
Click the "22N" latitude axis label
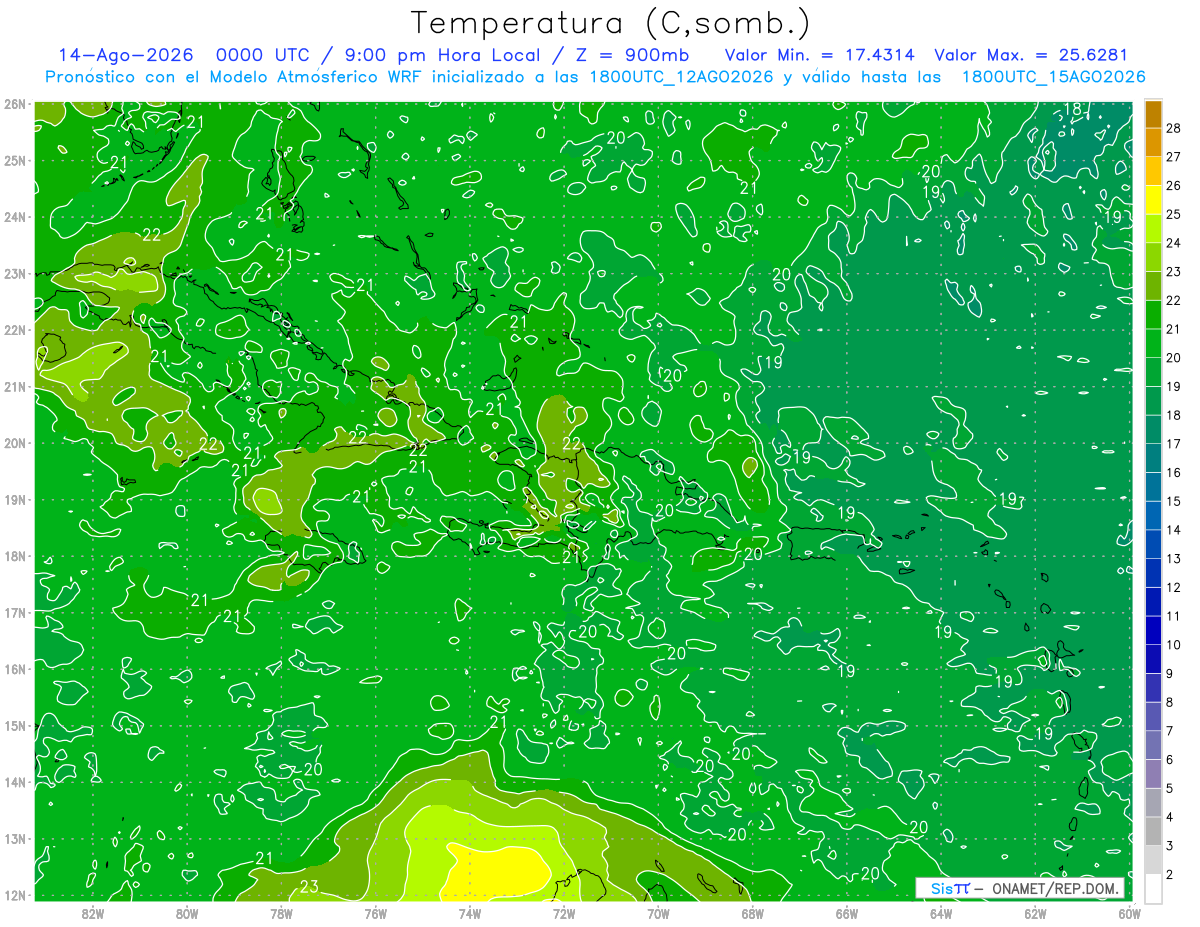[14, 330]
